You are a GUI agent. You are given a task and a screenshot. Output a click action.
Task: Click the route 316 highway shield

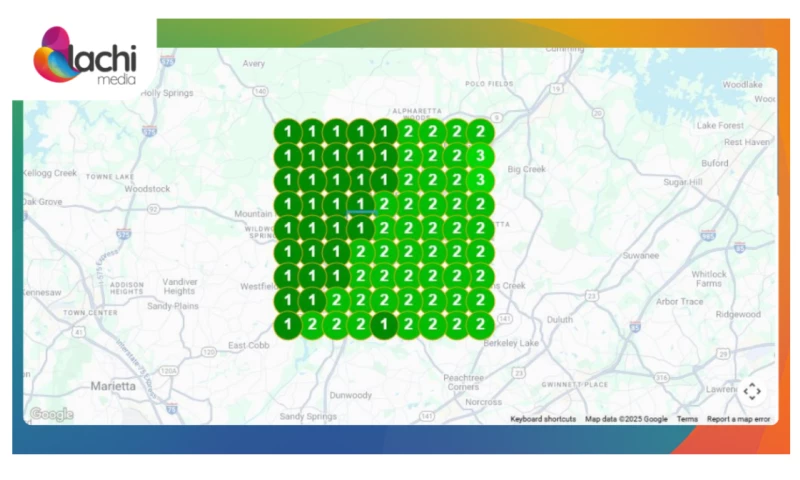662,378
